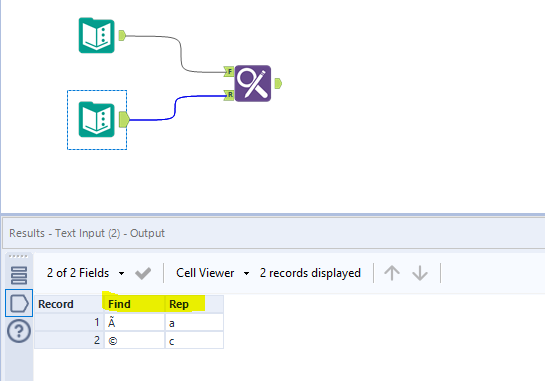Select the Find Replace tool
This screenshot has height=381, width=545.
pos(253,83)
